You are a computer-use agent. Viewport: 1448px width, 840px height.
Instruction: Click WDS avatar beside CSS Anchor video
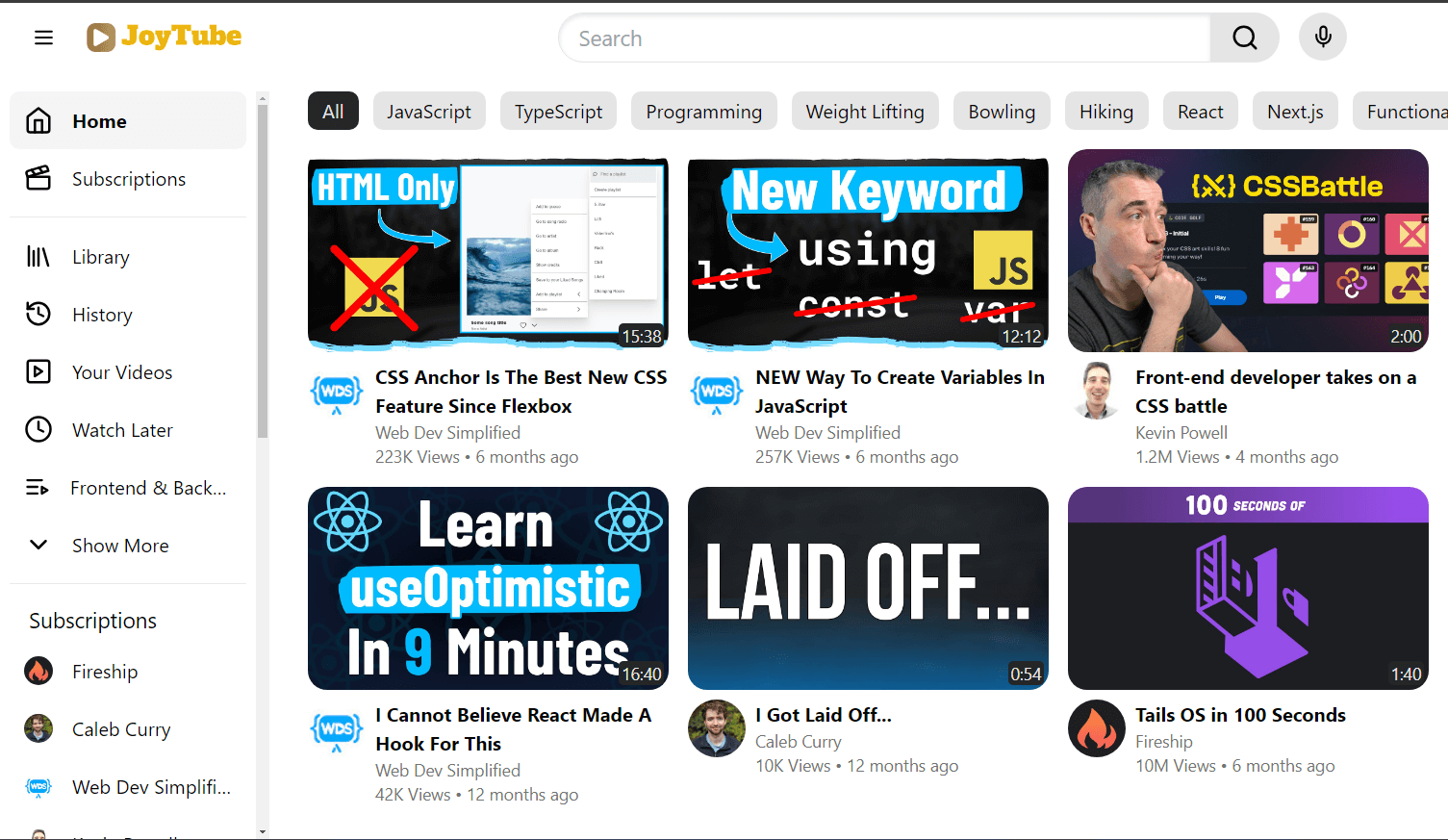pyautogui.click(x=337, y=392)
